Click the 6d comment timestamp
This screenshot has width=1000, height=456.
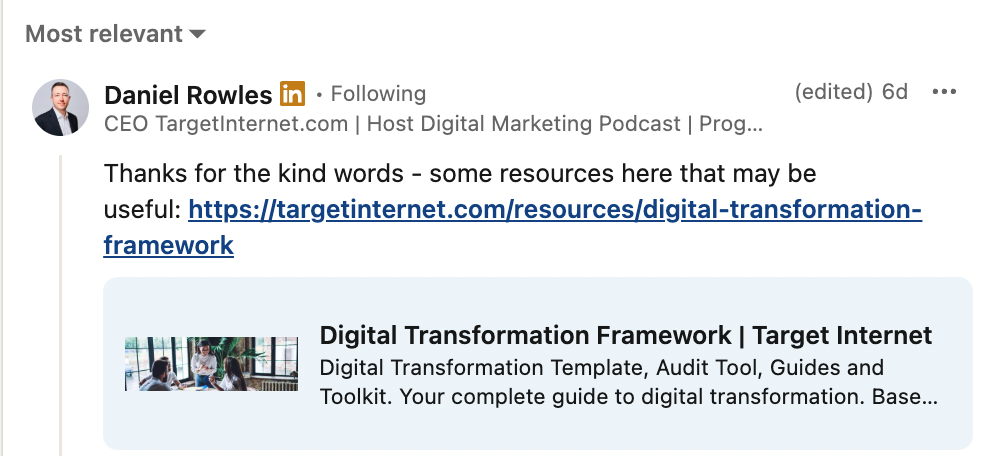click(x=894, y=92)
